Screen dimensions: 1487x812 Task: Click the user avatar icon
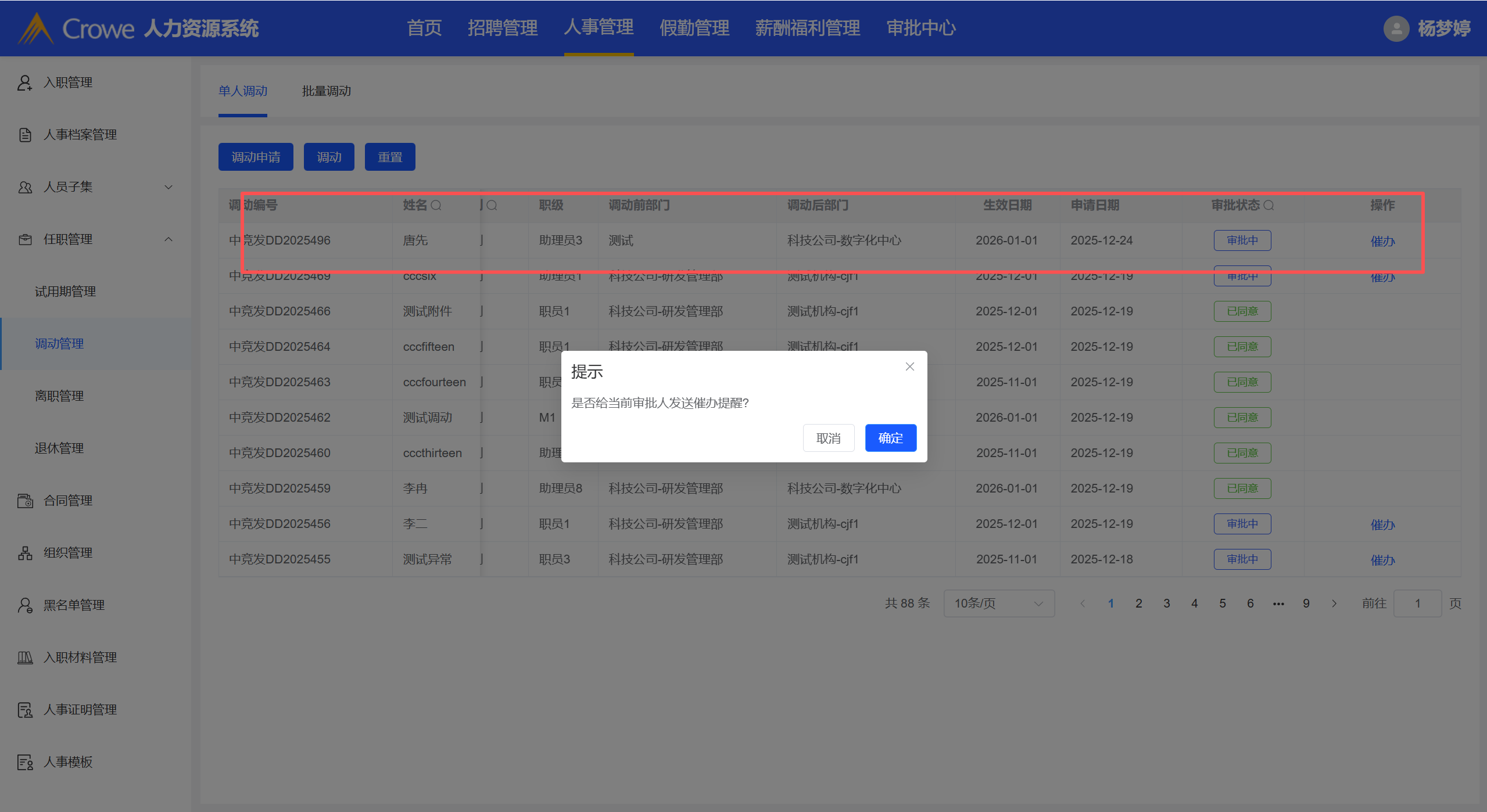(x=1396, y=28)
